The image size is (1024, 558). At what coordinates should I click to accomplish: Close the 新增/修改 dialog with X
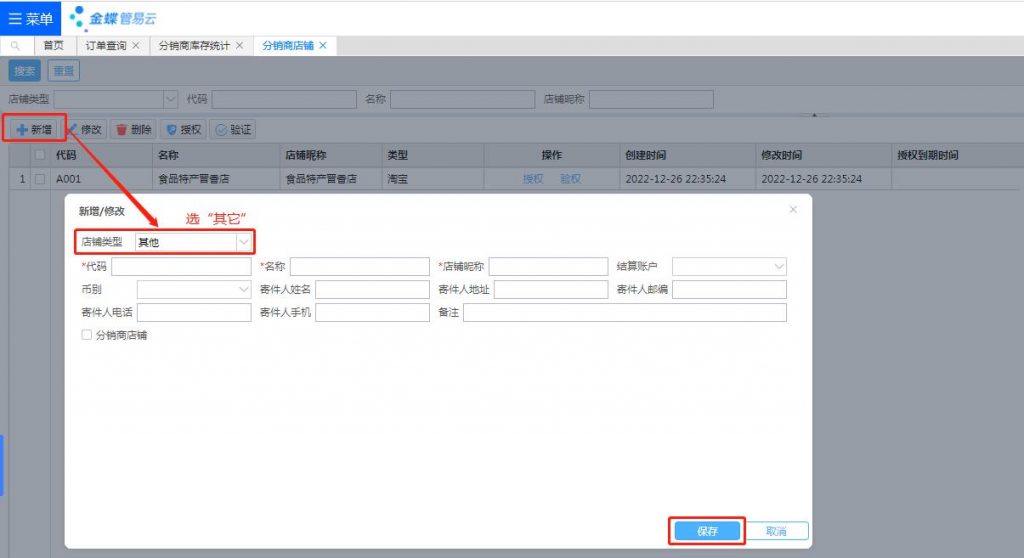793,209
